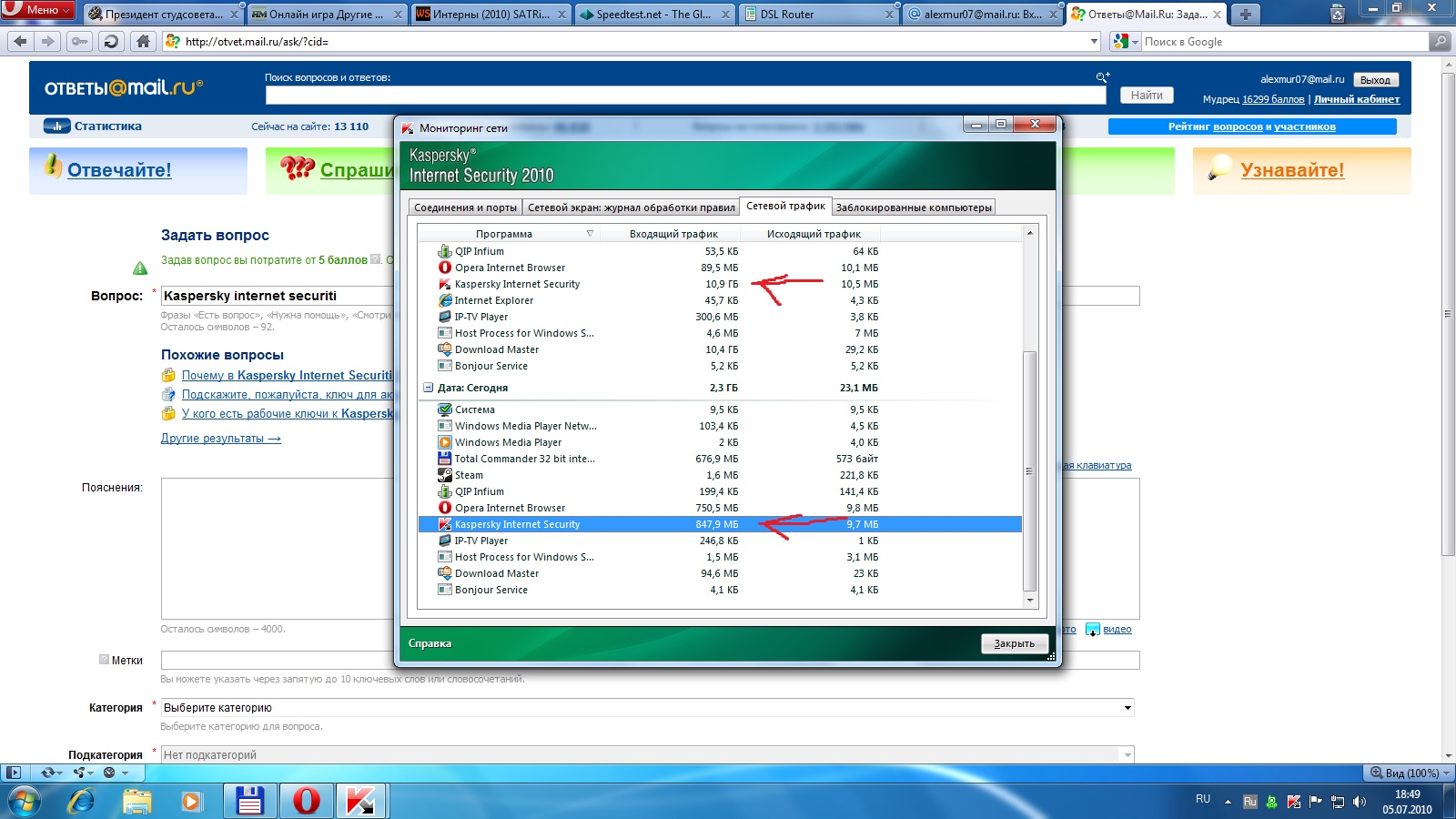Open the closed tabs trash icon
This screenshot has height=819, width=1456.
(x=1337, y=14)
